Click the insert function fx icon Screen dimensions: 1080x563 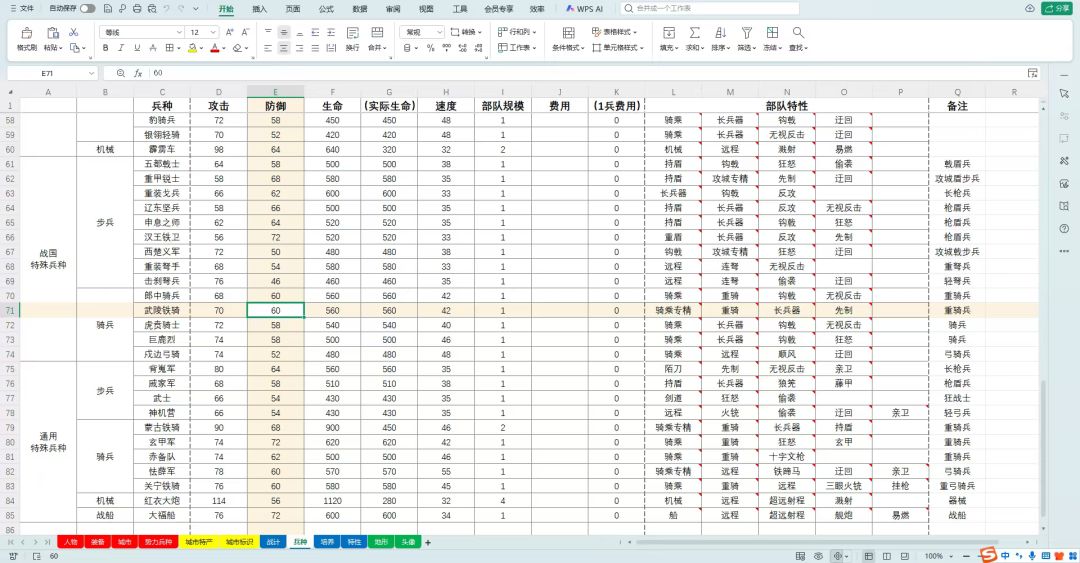point(138,73)
